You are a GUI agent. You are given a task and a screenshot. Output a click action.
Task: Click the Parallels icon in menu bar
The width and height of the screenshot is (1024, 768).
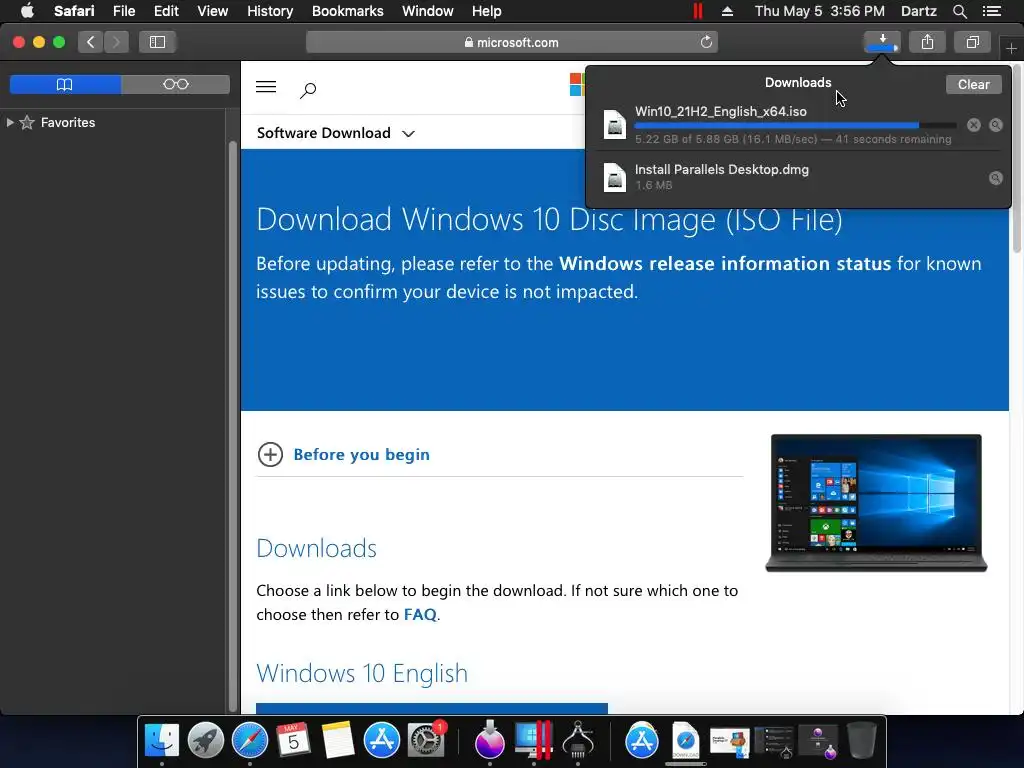[x=697, y=11]
